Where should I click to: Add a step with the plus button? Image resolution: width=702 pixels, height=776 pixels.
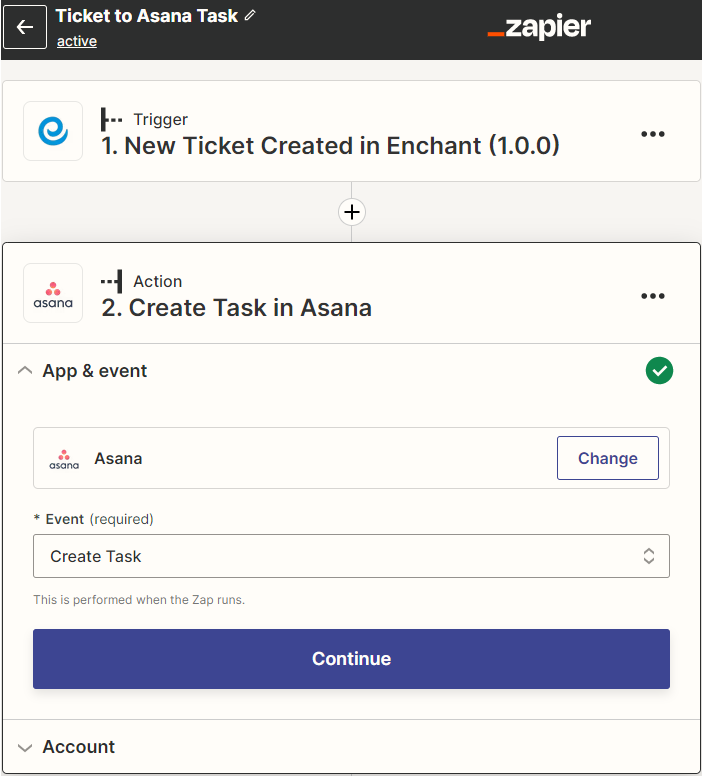click(x=352, y=212)
